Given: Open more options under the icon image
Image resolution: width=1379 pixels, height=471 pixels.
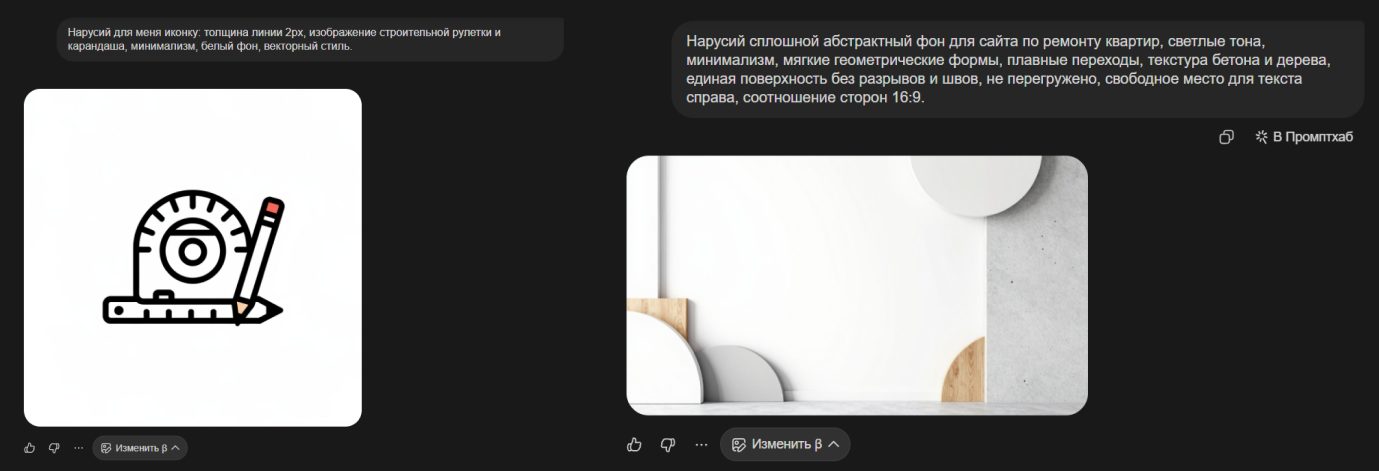Looking at the screenshot, I should (x=78, y=448).
